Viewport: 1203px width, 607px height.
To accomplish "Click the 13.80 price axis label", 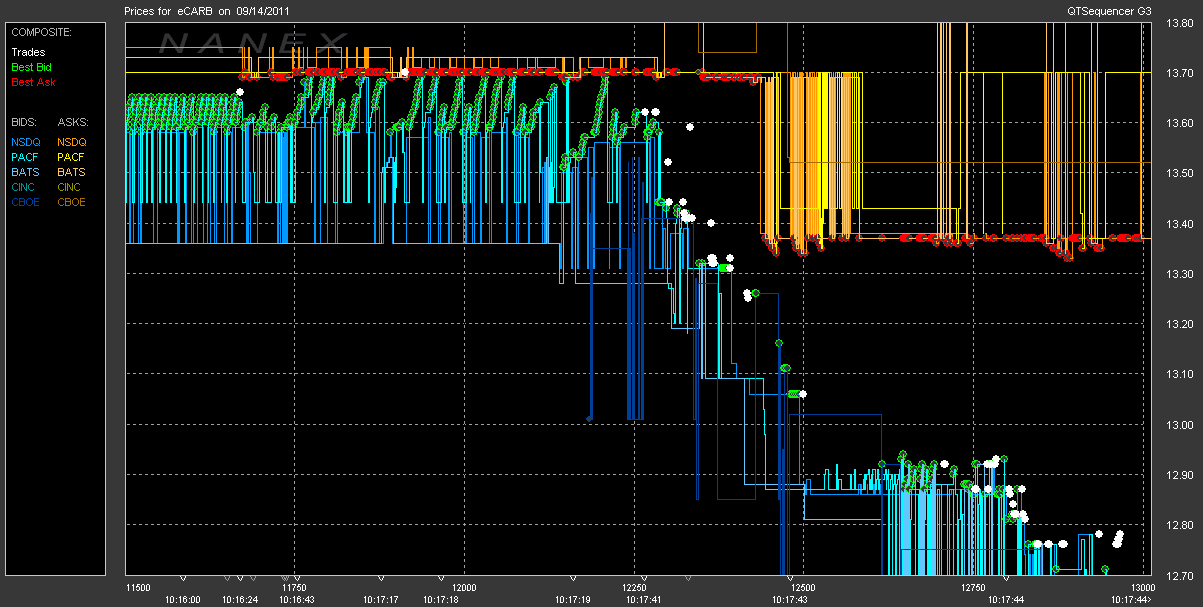I will pos(1180,23).
